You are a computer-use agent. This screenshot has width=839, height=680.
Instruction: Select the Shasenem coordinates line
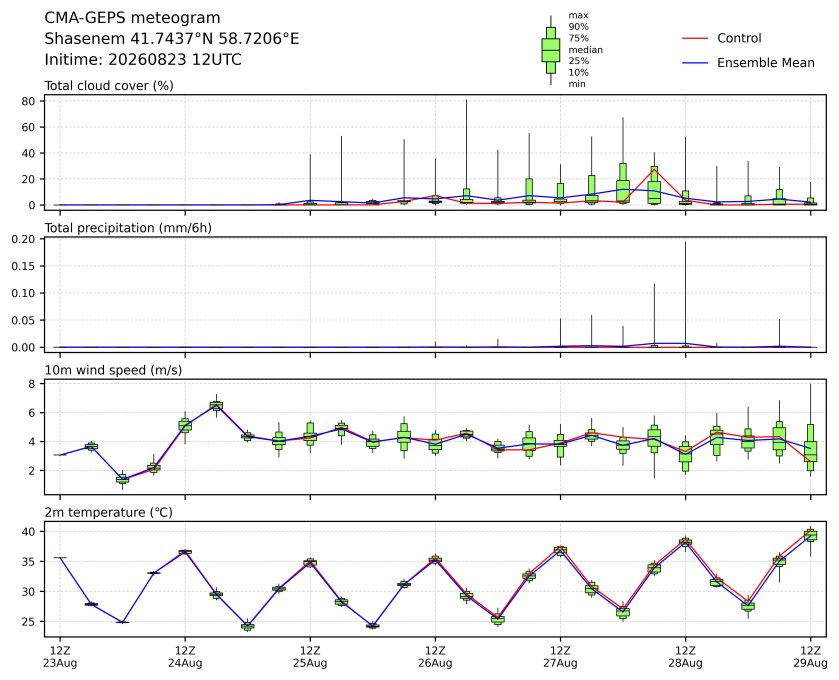tap(172, 39)
